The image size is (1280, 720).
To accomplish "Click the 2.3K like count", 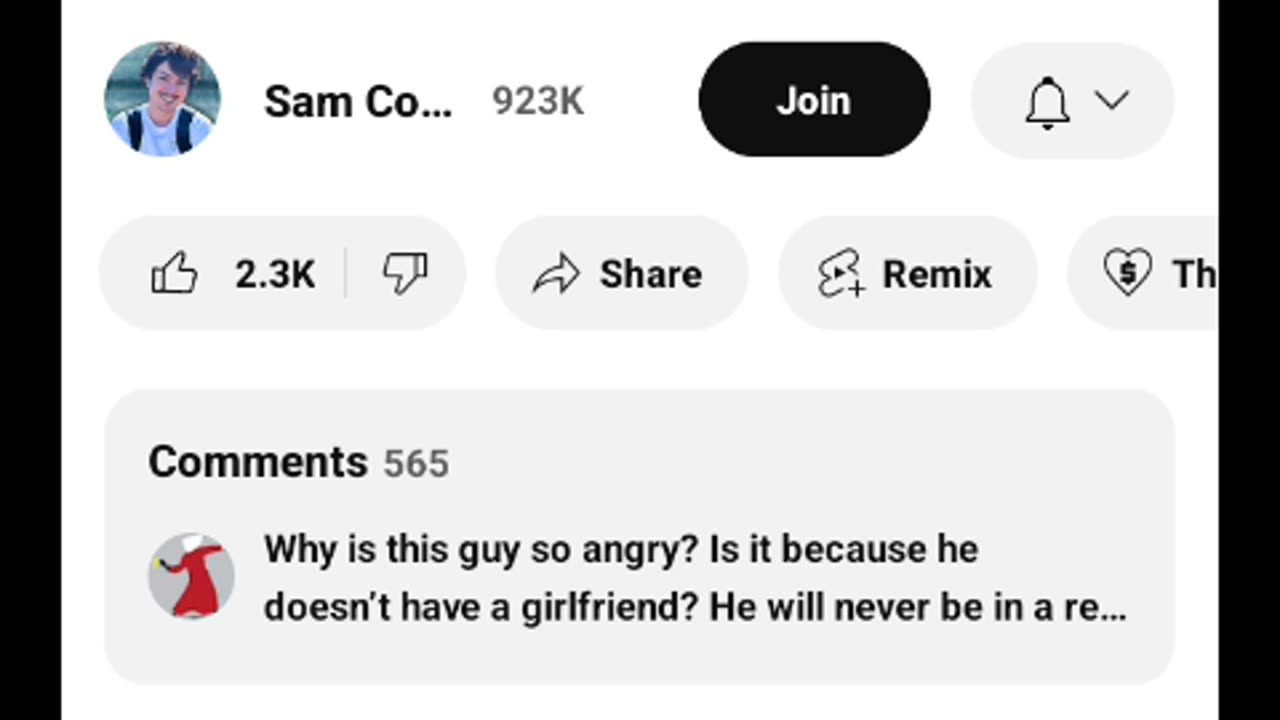I will 275,274.
